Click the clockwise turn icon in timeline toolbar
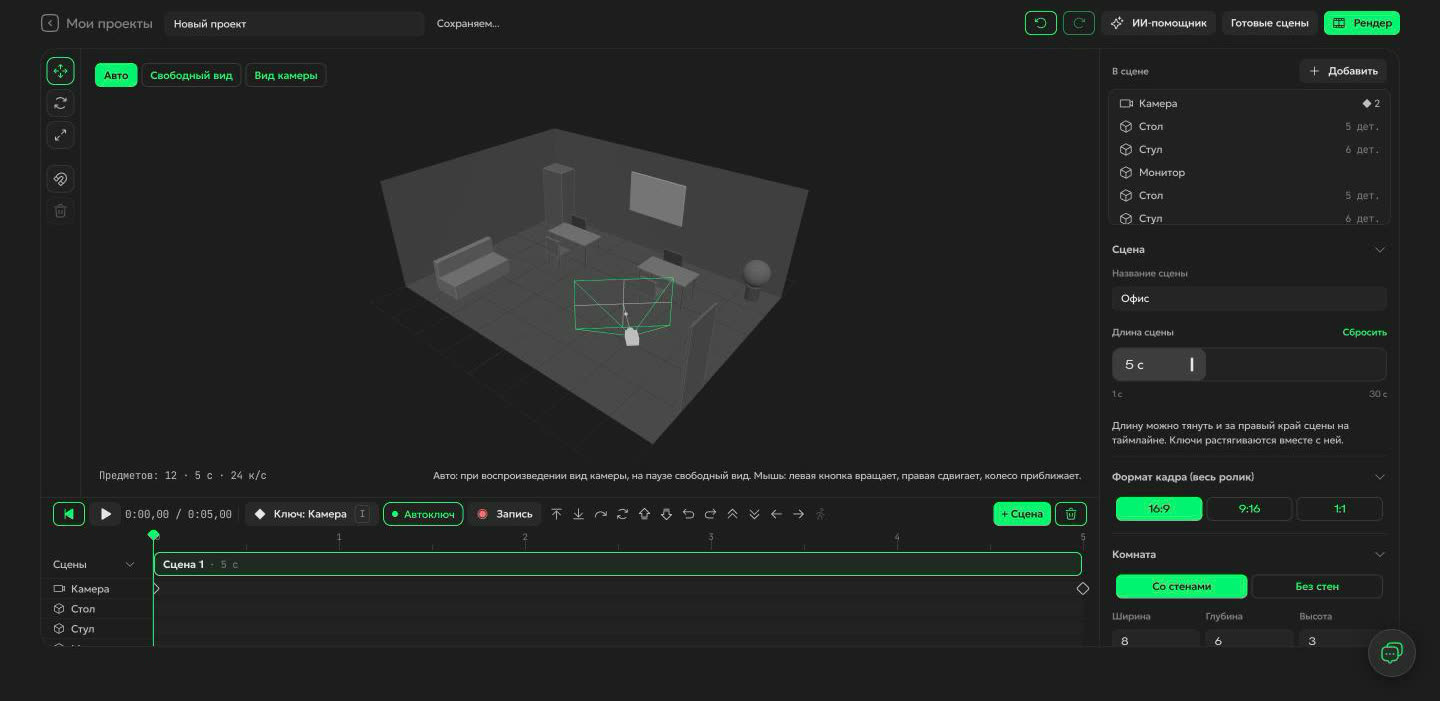Image resolution: width=1440 pixels, height=701 pixels. click(710, 514)
